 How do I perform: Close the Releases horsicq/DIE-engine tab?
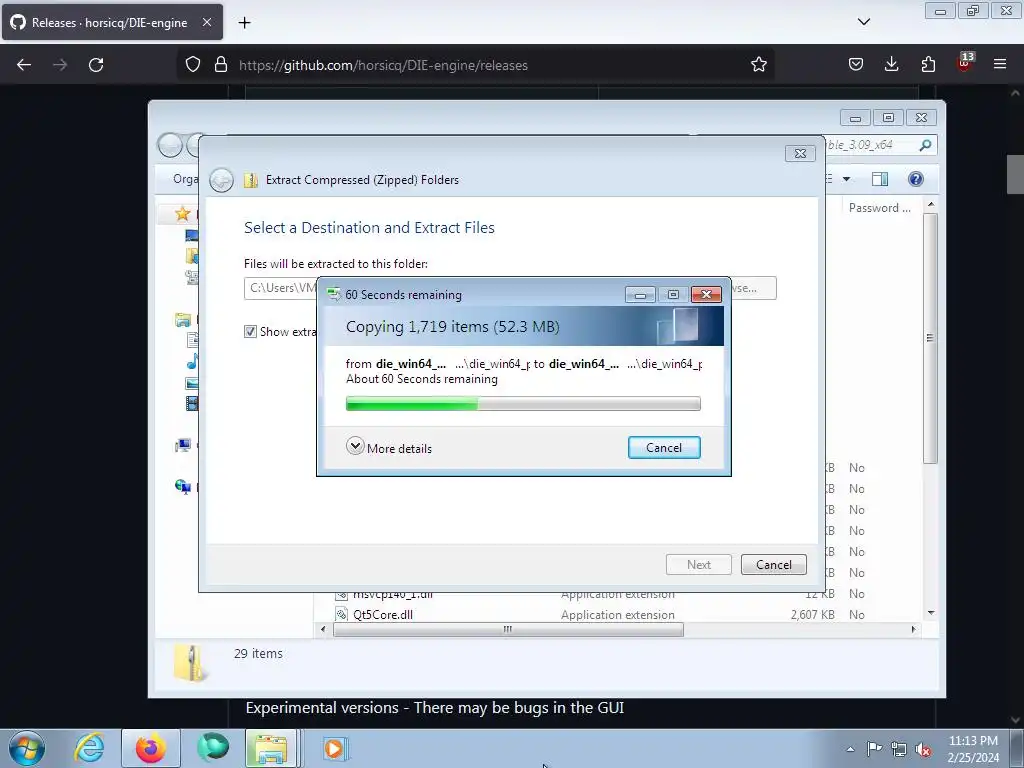(206, 22)
